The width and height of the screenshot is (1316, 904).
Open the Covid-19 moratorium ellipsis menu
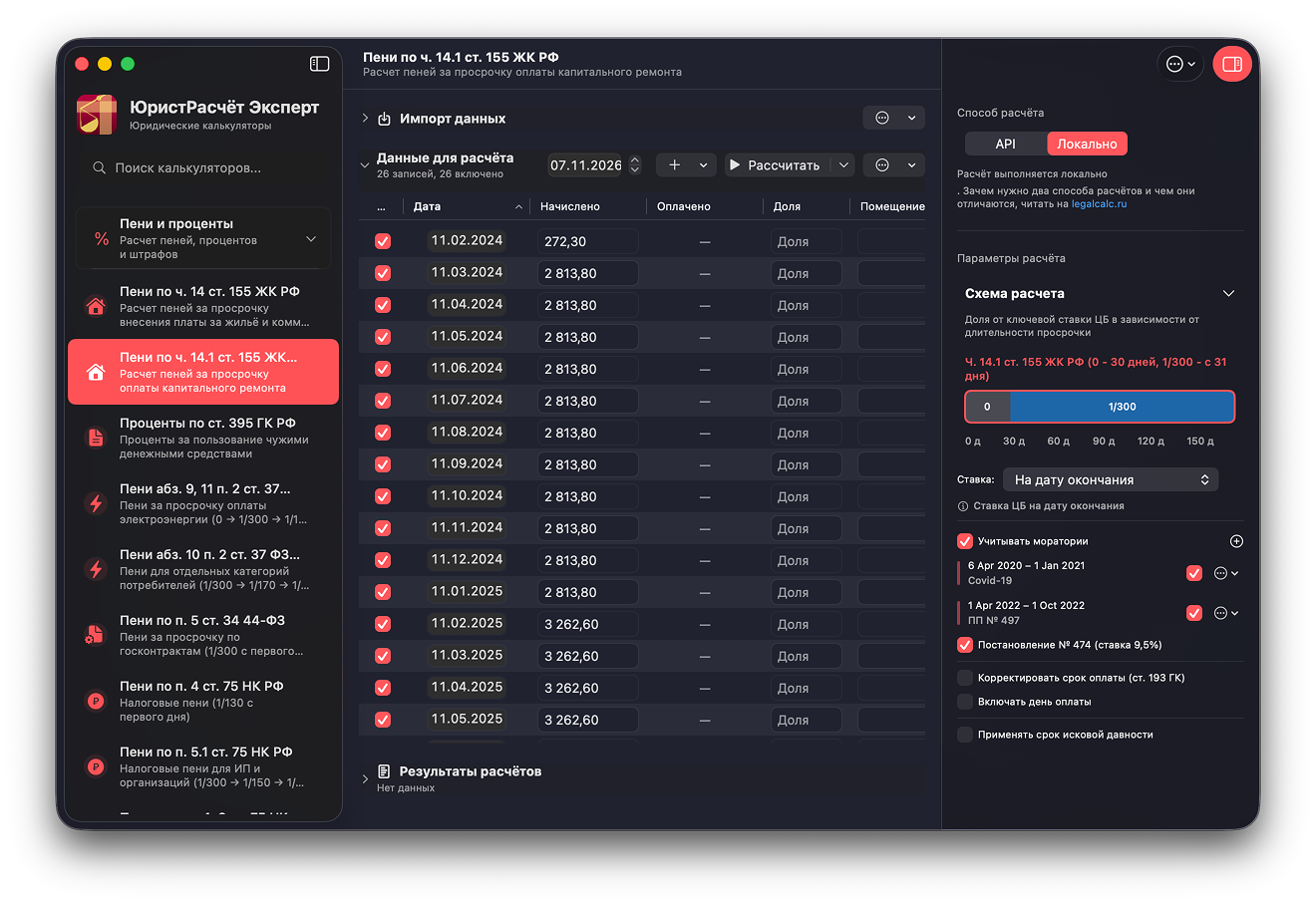pyautogui.click(x=1226, y=573)
